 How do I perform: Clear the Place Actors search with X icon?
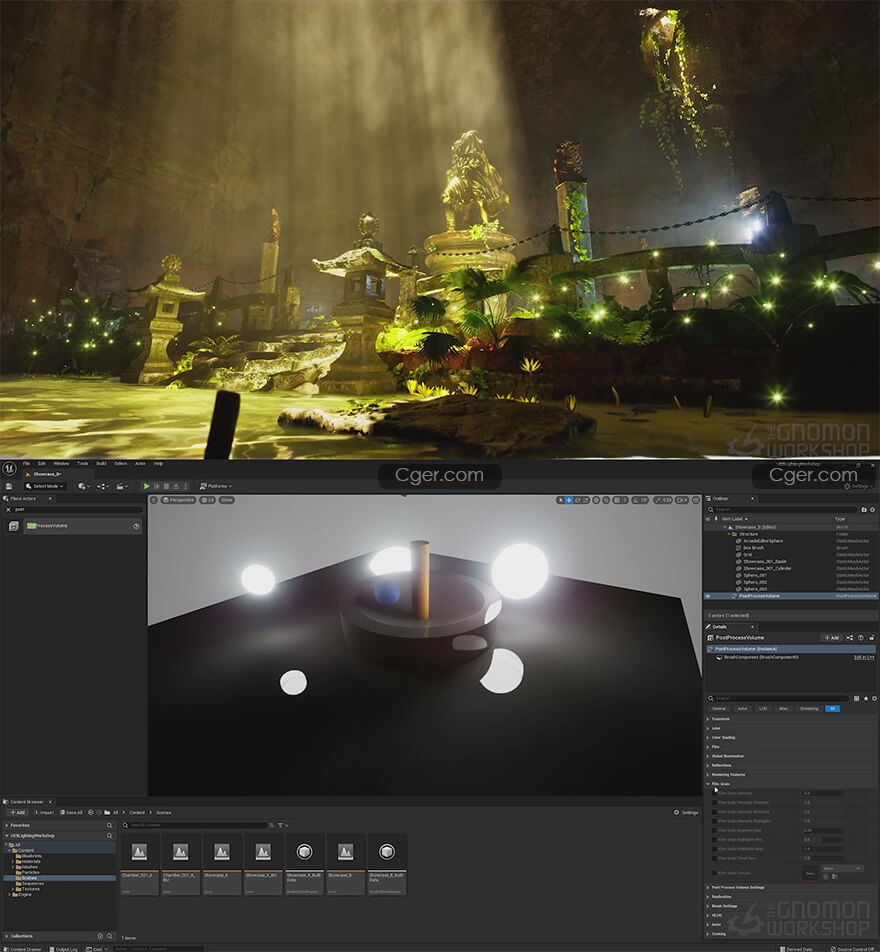pyautogui.click(x=8, y=509)
